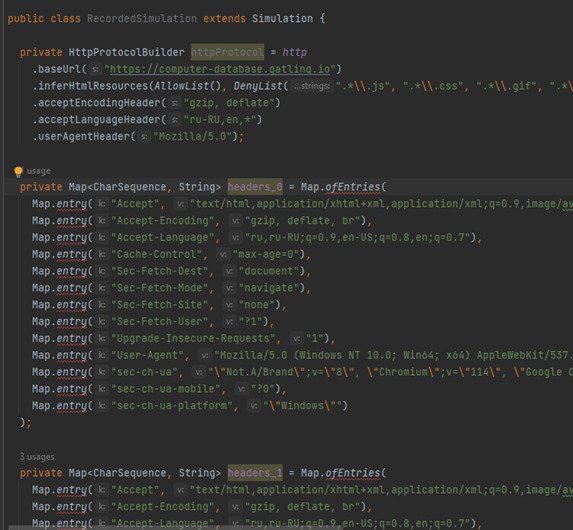Click the ".*\\.gif" pattern in DenyList
This screenshot has height=530, width=573.
pos(506,86)
